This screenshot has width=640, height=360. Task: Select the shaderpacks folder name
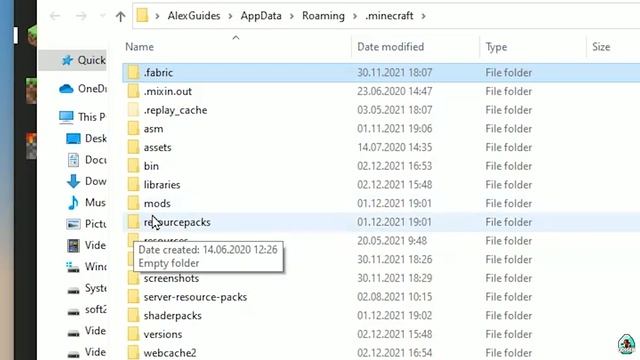pyautogui.click(x=173, y=316)
